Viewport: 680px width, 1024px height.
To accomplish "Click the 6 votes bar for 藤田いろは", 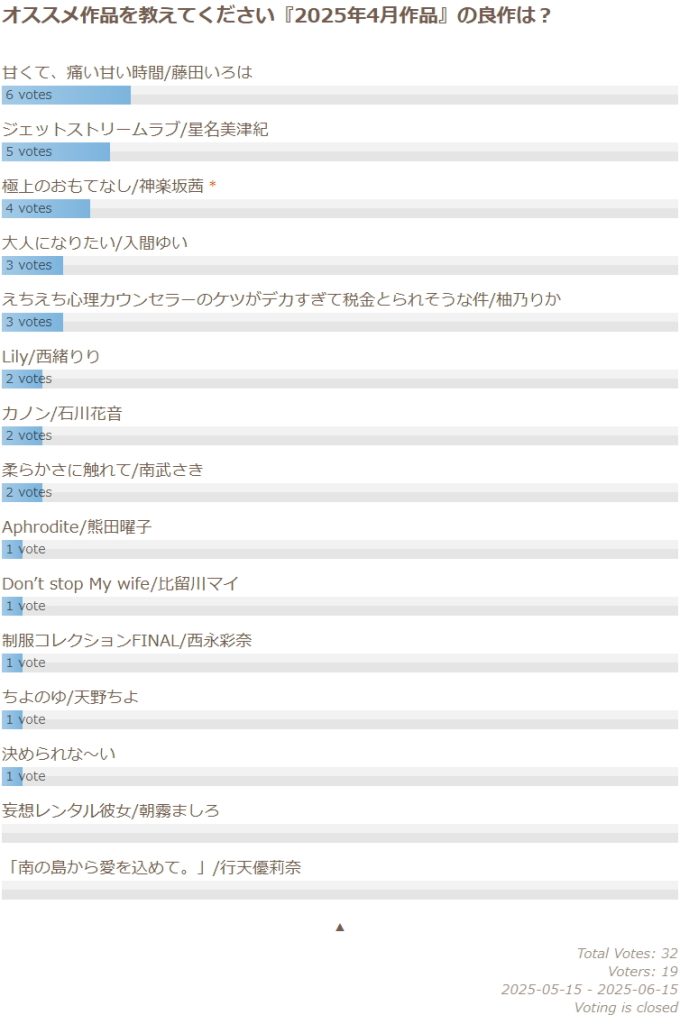I will (x=66, y=95).
